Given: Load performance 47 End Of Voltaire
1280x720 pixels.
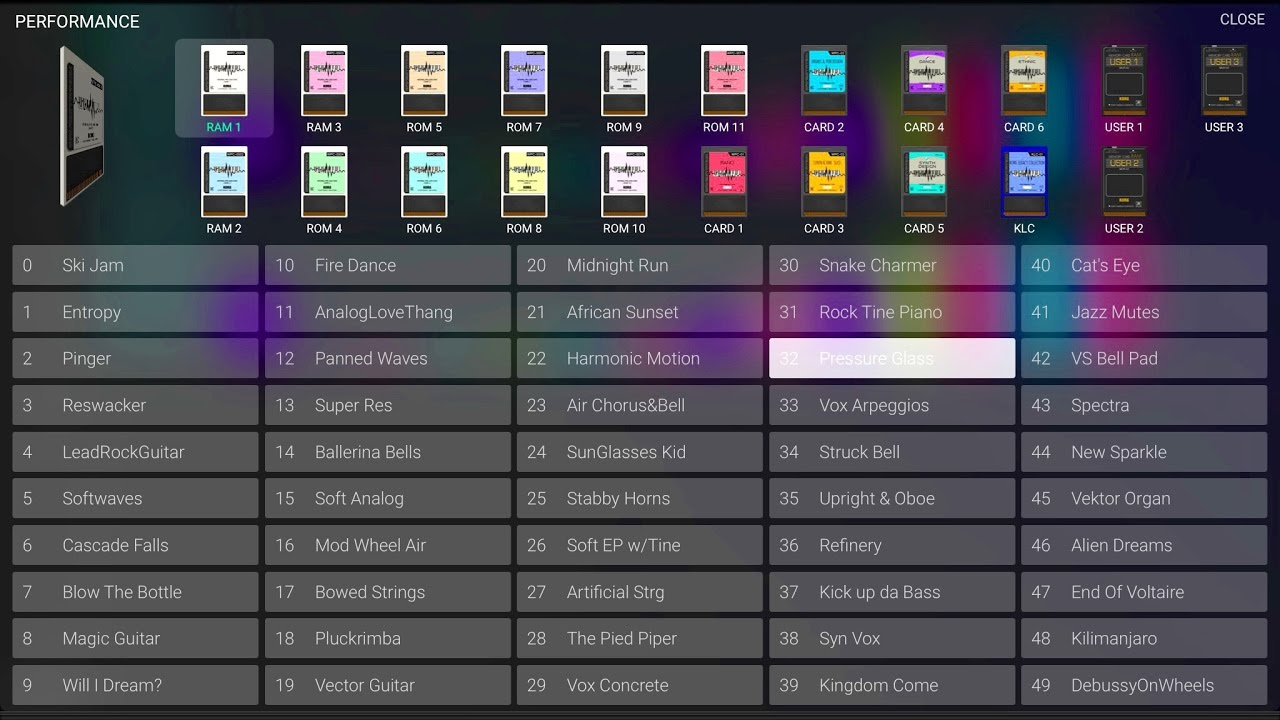Looking at the screenshot, I should pyautogui.click(x=1144, y=592).
